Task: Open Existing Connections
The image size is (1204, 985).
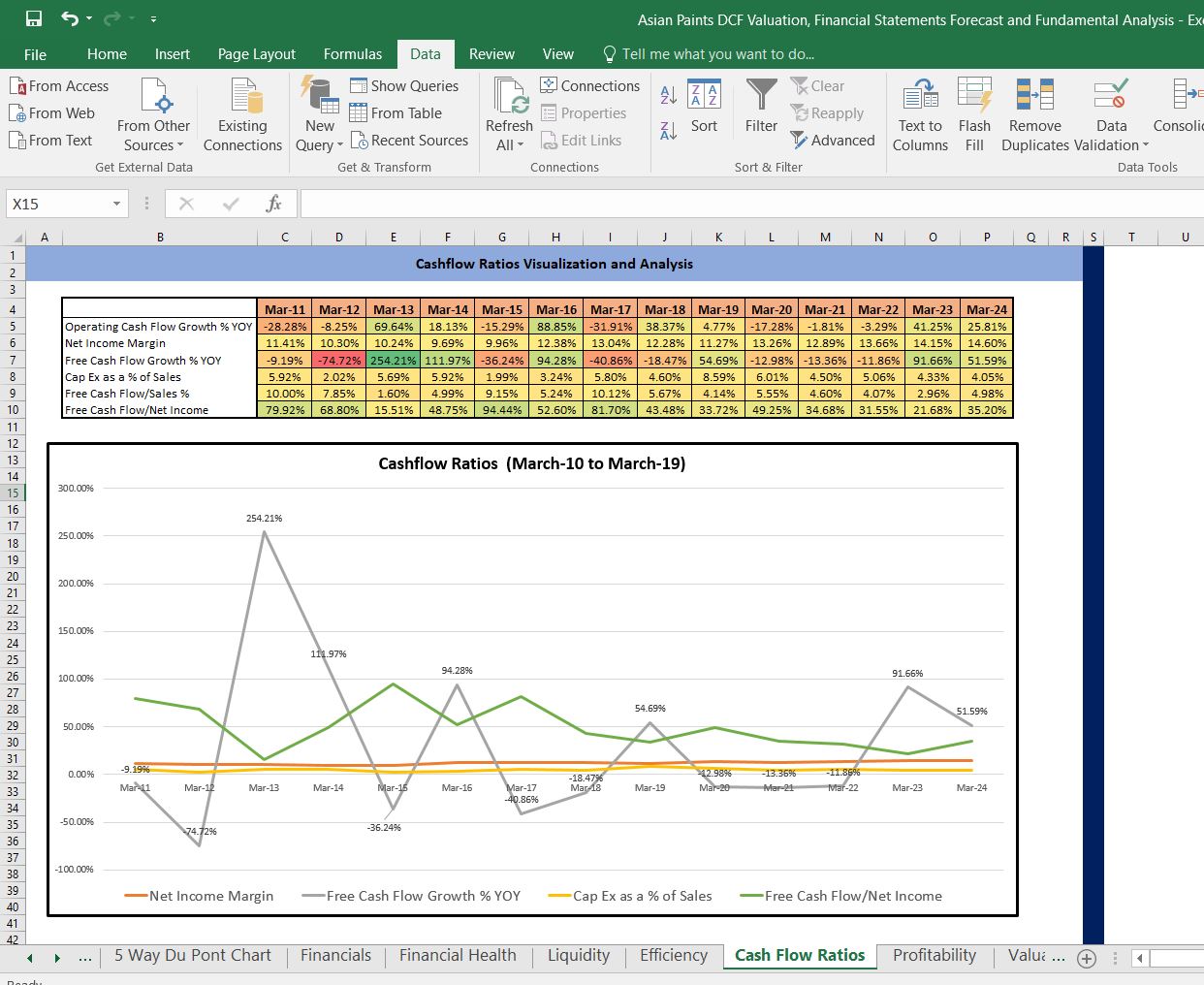Action: [242, 116]
